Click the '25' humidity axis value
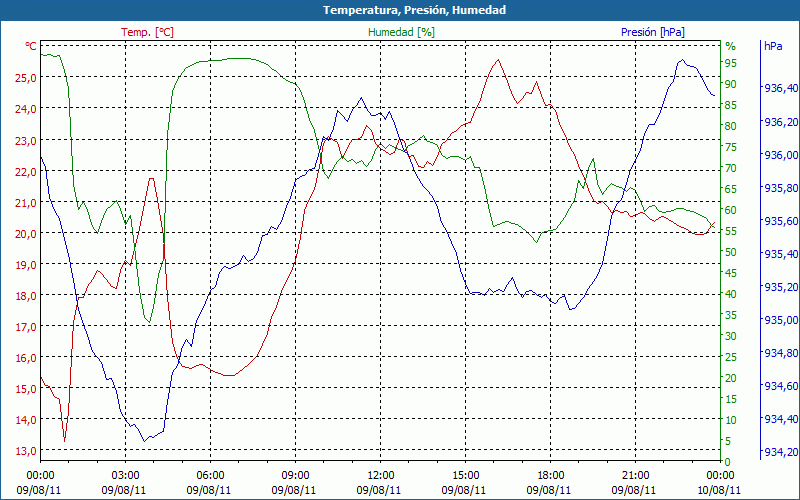800x500 pixels. pyautogui.click(x=731, y=357)
